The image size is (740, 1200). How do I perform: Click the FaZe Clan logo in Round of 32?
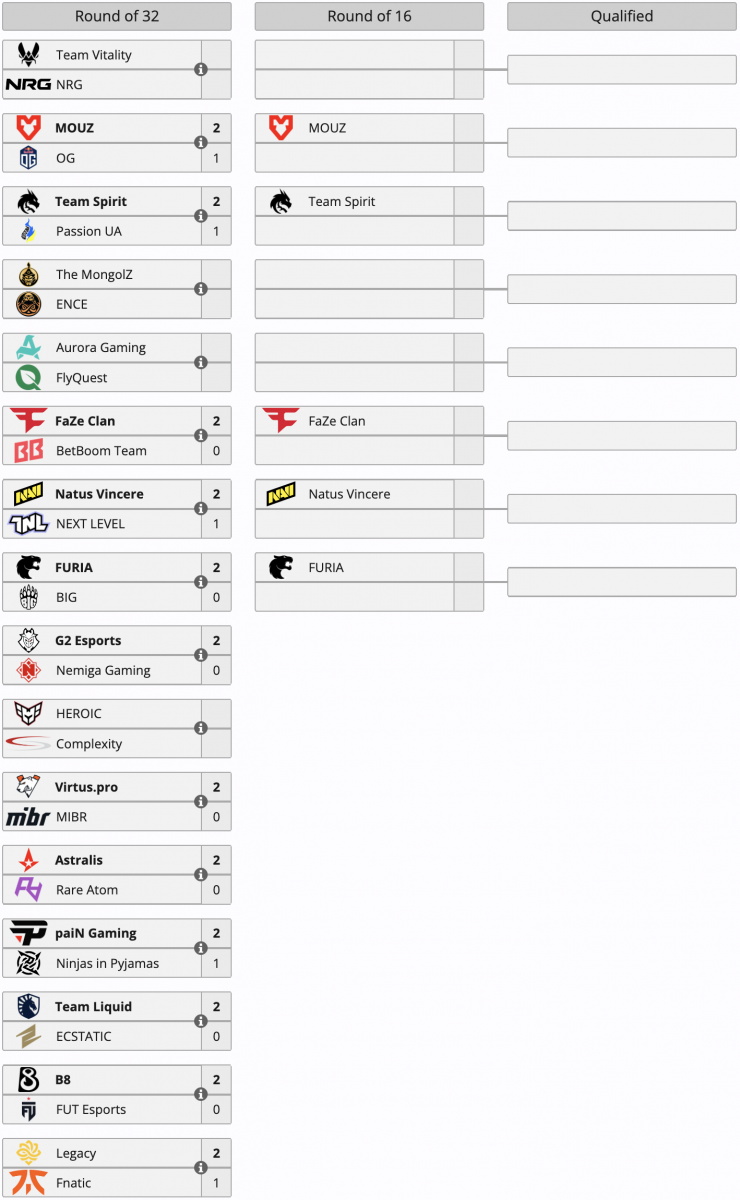tap(28, 421)
